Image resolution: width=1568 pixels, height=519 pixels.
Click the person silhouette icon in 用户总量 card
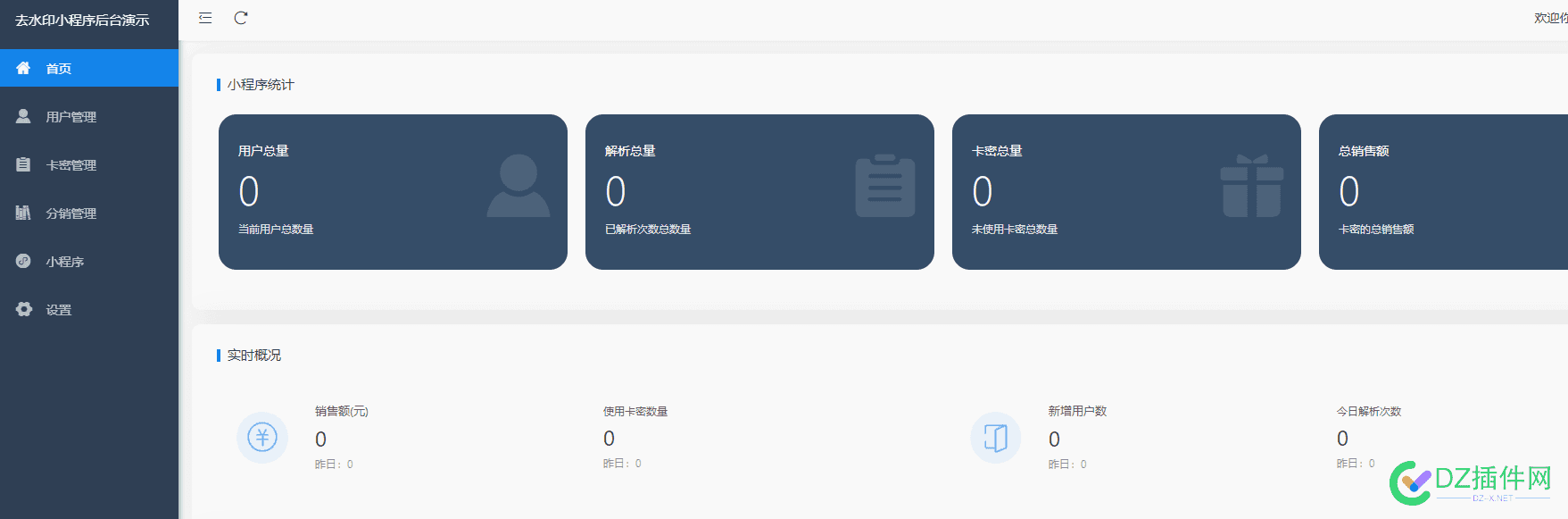pyautogui.click(x=519, y=186)
